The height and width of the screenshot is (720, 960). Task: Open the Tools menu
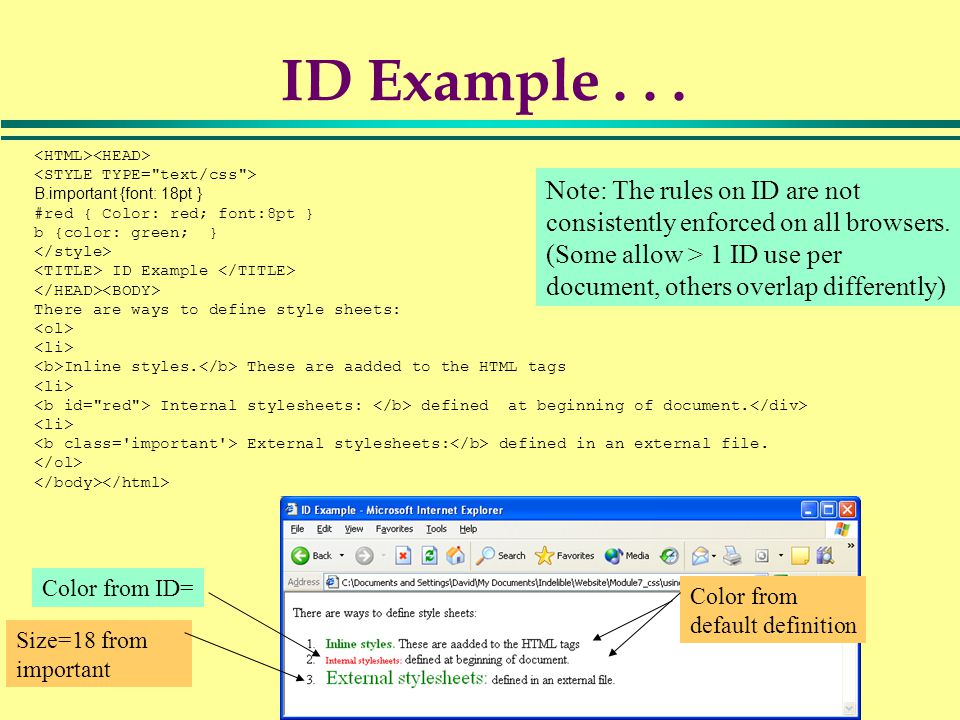click(437, 529)
